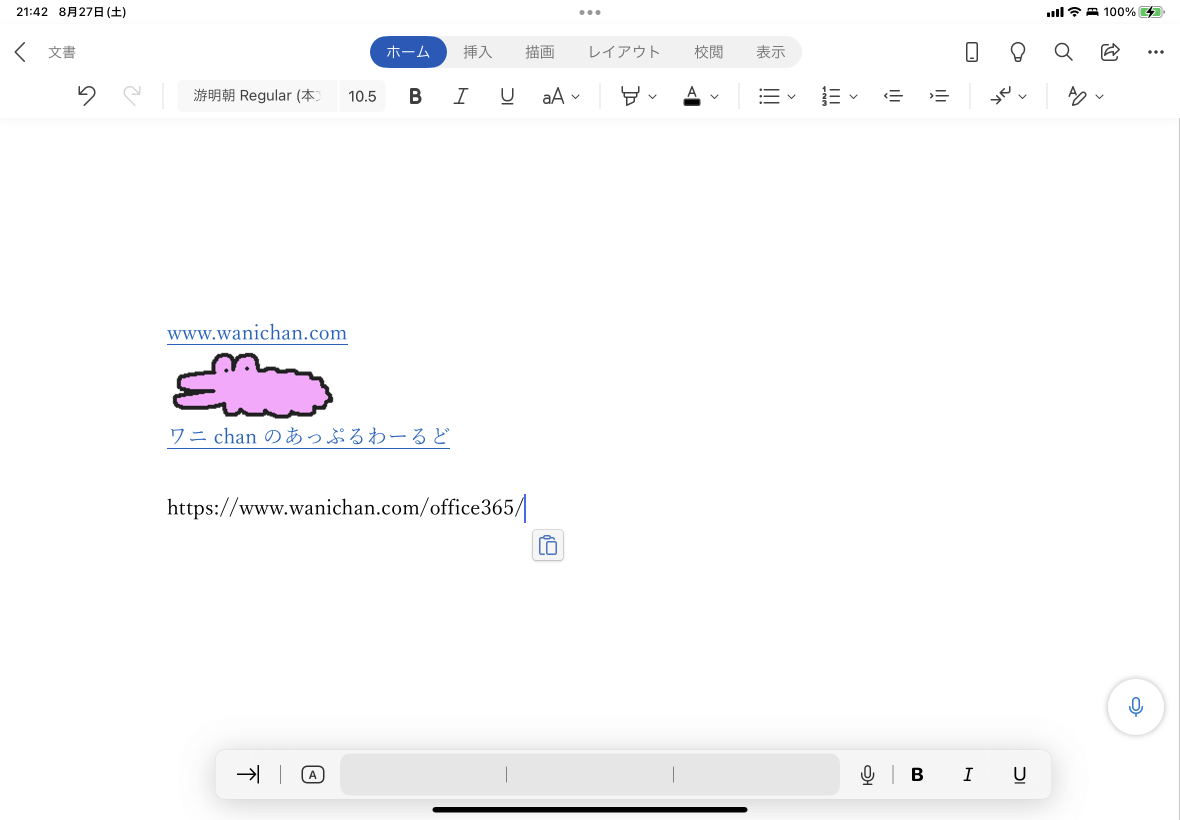Open the ワニ chan のあっぷるわーるど link
Image resolution: width=1180 pixels, height=820 pixels.
pyautogui.click(x=309, y=436)
